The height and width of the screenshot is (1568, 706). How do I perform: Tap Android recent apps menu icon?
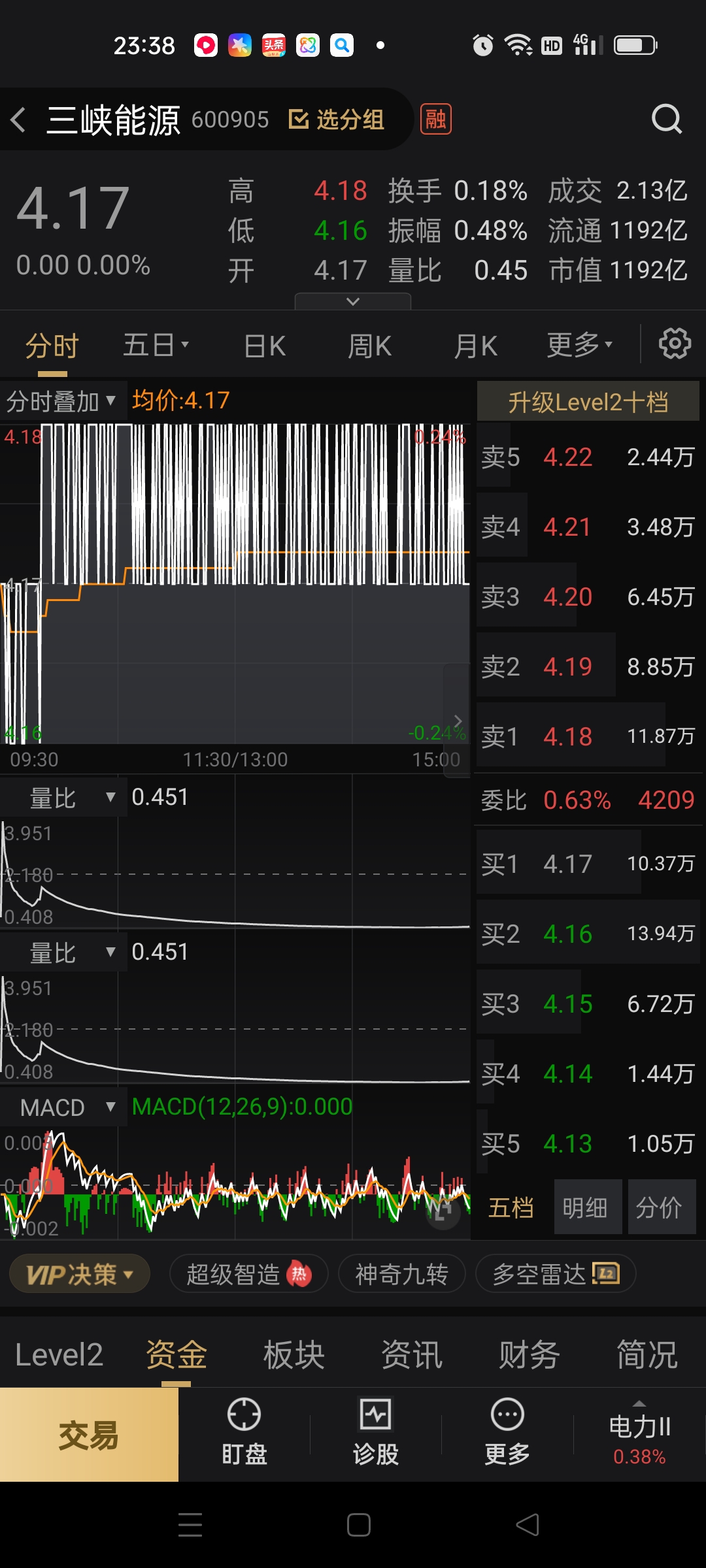pos(190,1524)
